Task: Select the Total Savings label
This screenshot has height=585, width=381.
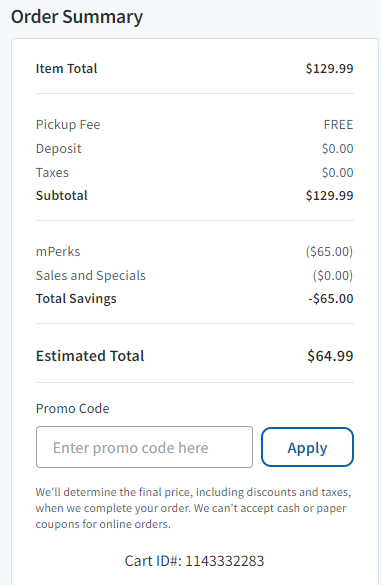Action: pos(76,299)
